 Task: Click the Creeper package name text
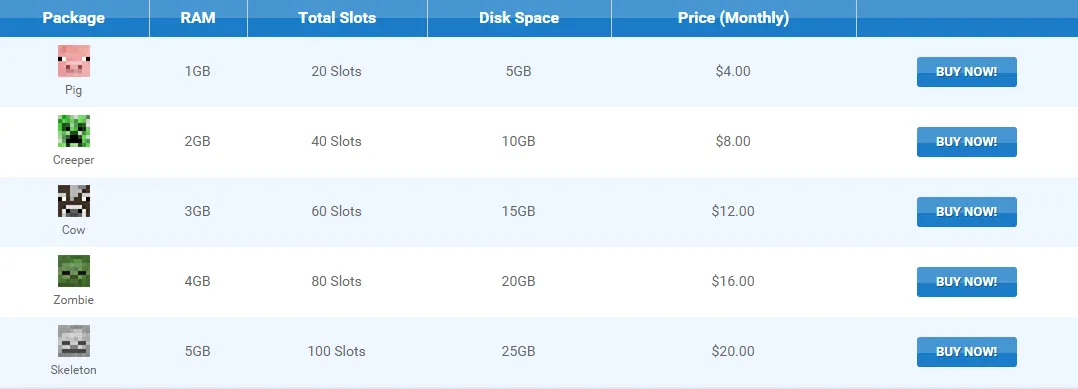tap(74, 160)
